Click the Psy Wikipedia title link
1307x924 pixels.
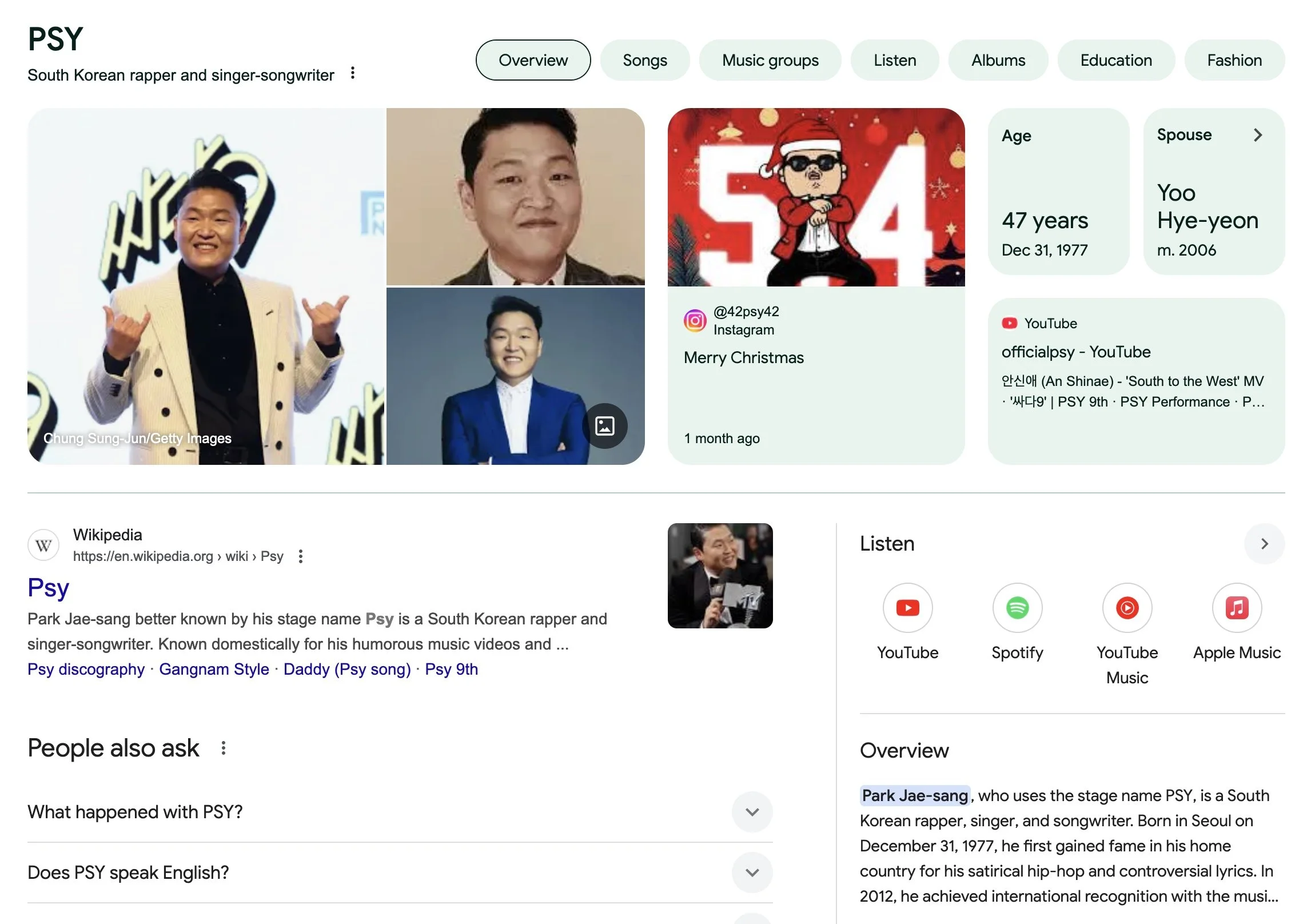[48, 588]
